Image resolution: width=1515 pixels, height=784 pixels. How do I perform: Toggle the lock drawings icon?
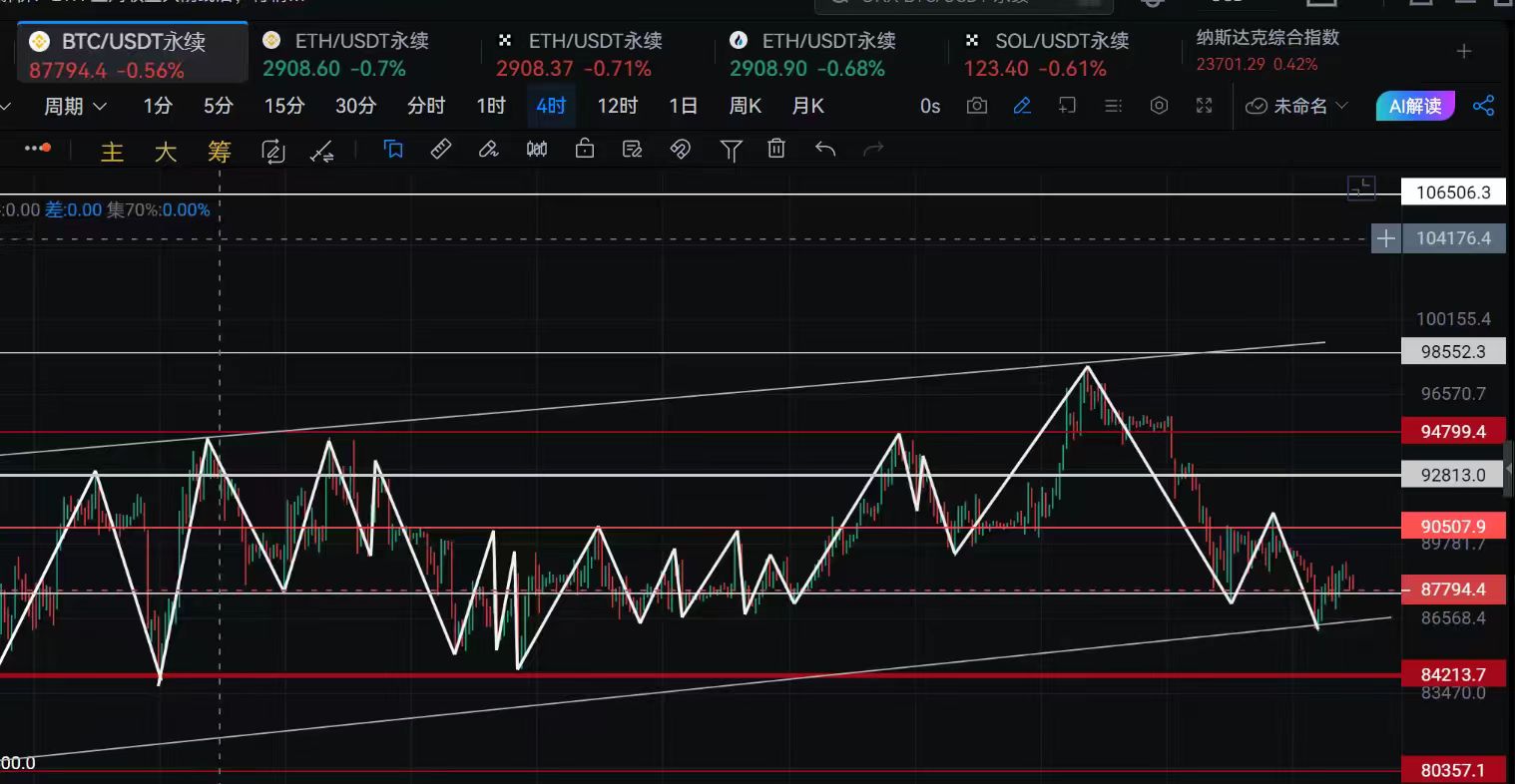[585, 150]
